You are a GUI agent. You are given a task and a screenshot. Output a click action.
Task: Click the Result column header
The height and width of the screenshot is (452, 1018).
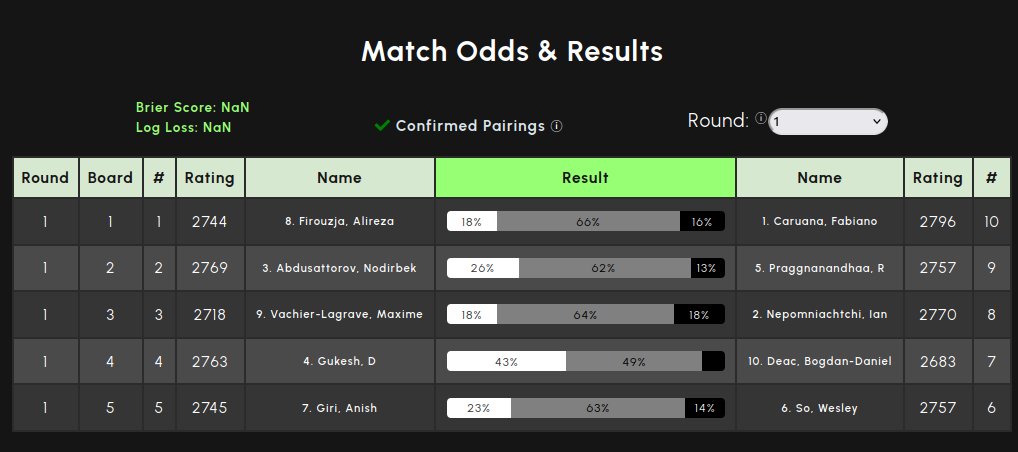pos(585,178)
